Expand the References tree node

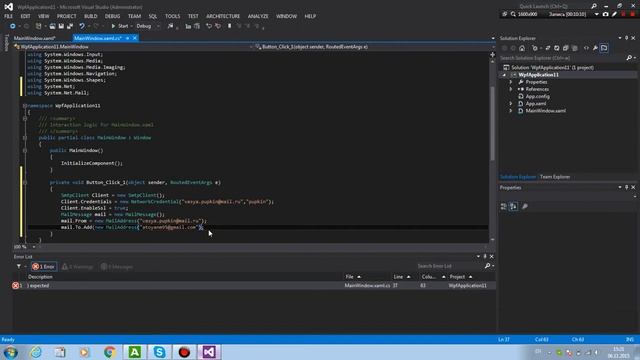point(511,89)
